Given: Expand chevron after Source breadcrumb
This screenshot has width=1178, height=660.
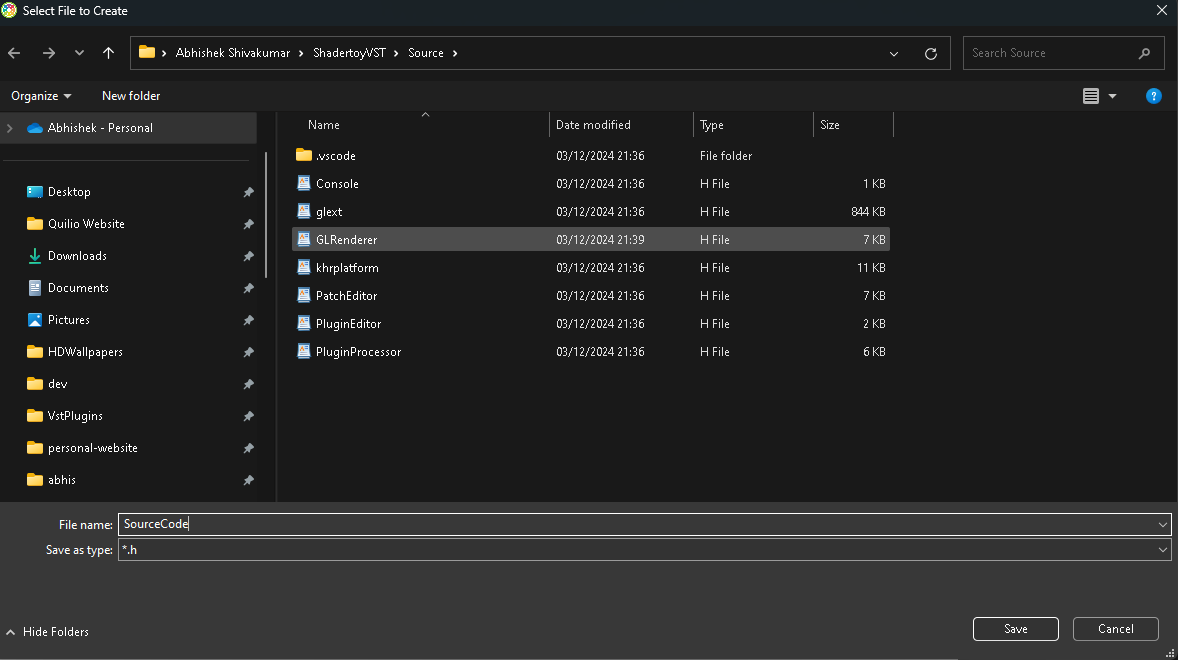Looking at the screenshot, I should tap(455, 53).
